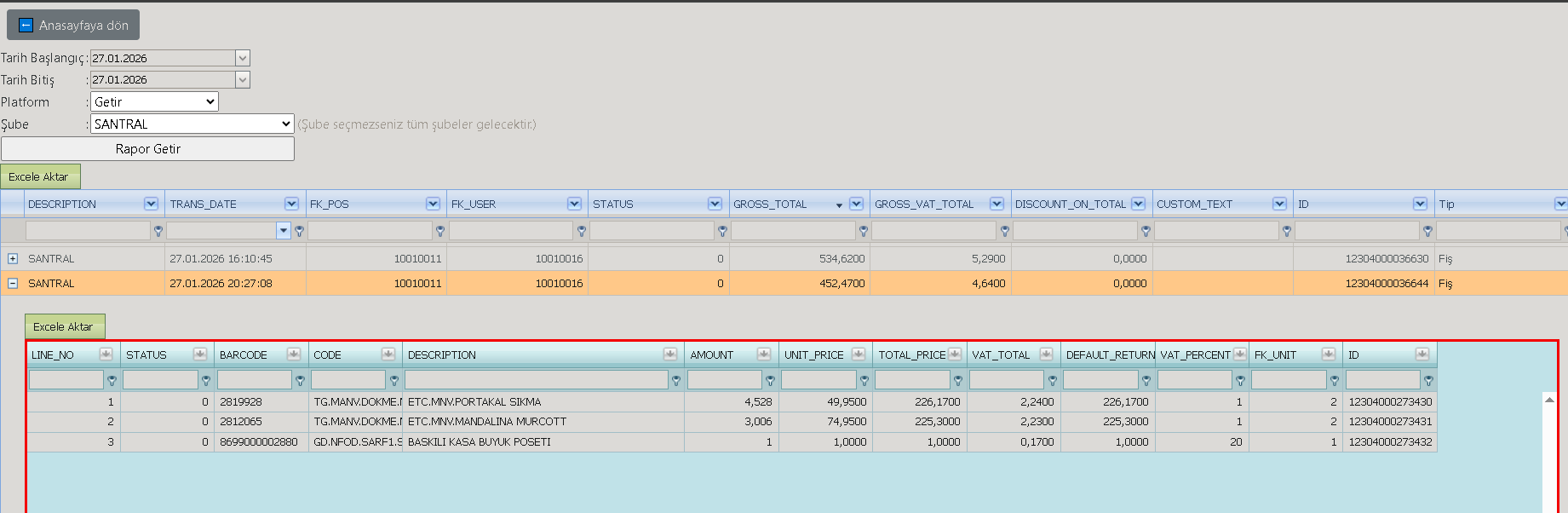This screenshot has width=1568, height=513.
Task: Click Anasayfaya dön button
Action: (x=73, y=25)
